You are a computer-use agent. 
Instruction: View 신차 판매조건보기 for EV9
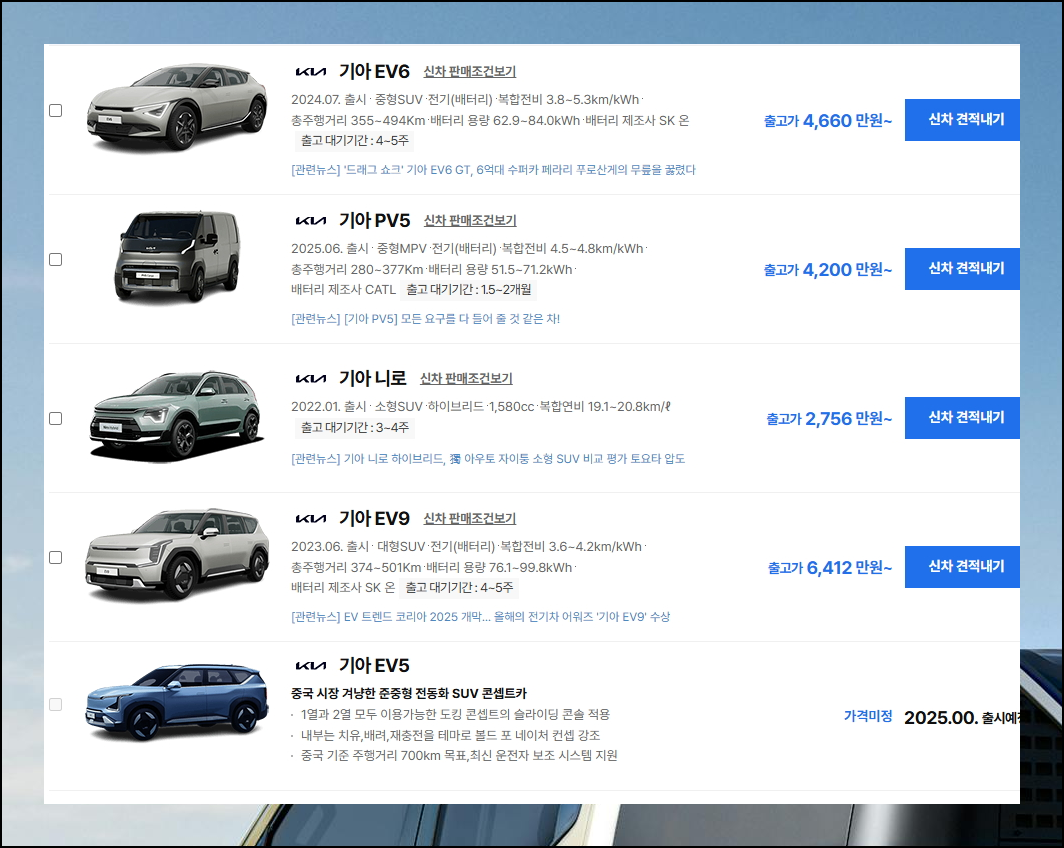[x=470, y=518]
